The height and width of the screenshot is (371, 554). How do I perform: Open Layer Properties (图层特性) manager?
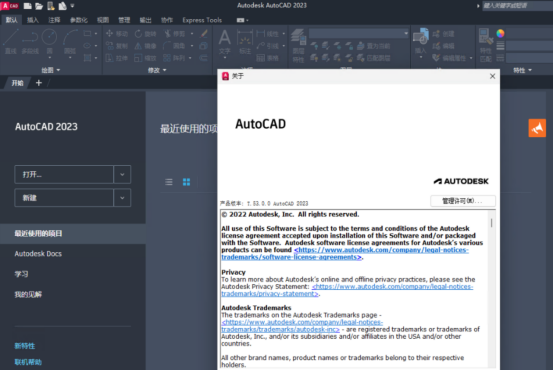click(298, 45)
